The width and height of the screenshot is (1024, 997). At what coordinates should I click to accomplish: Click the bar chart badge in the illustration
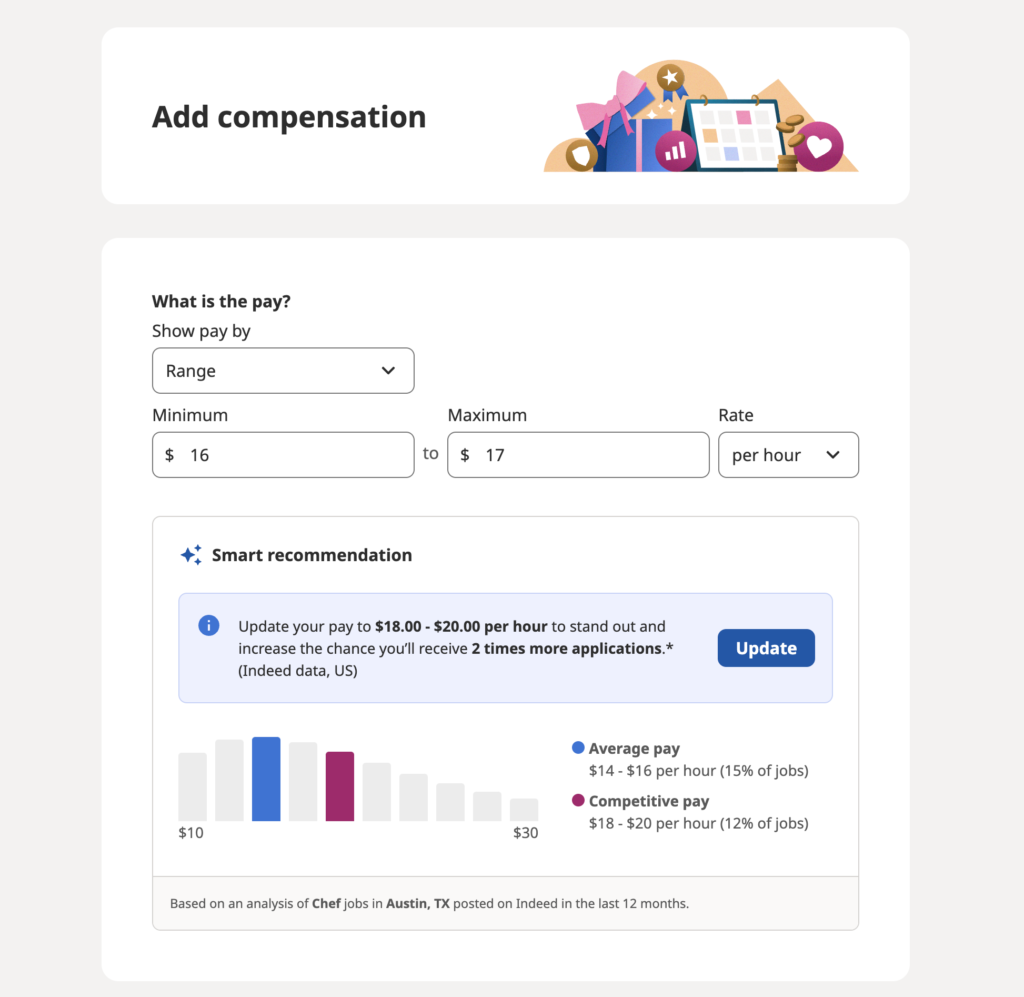click(x=674, y=149)
